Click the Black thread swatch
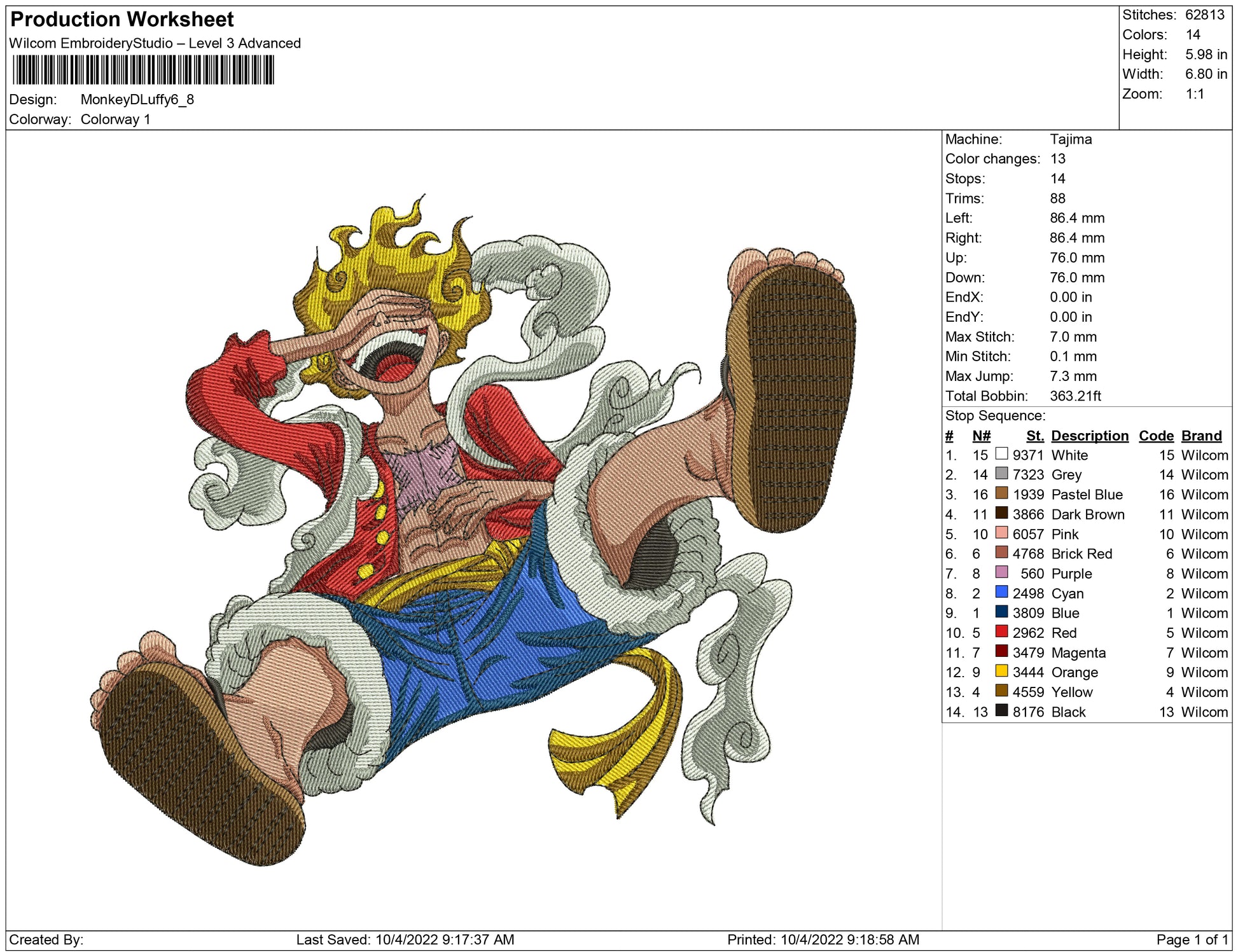The height and width of the screenshot is (952, 1238). (1001, 711)
